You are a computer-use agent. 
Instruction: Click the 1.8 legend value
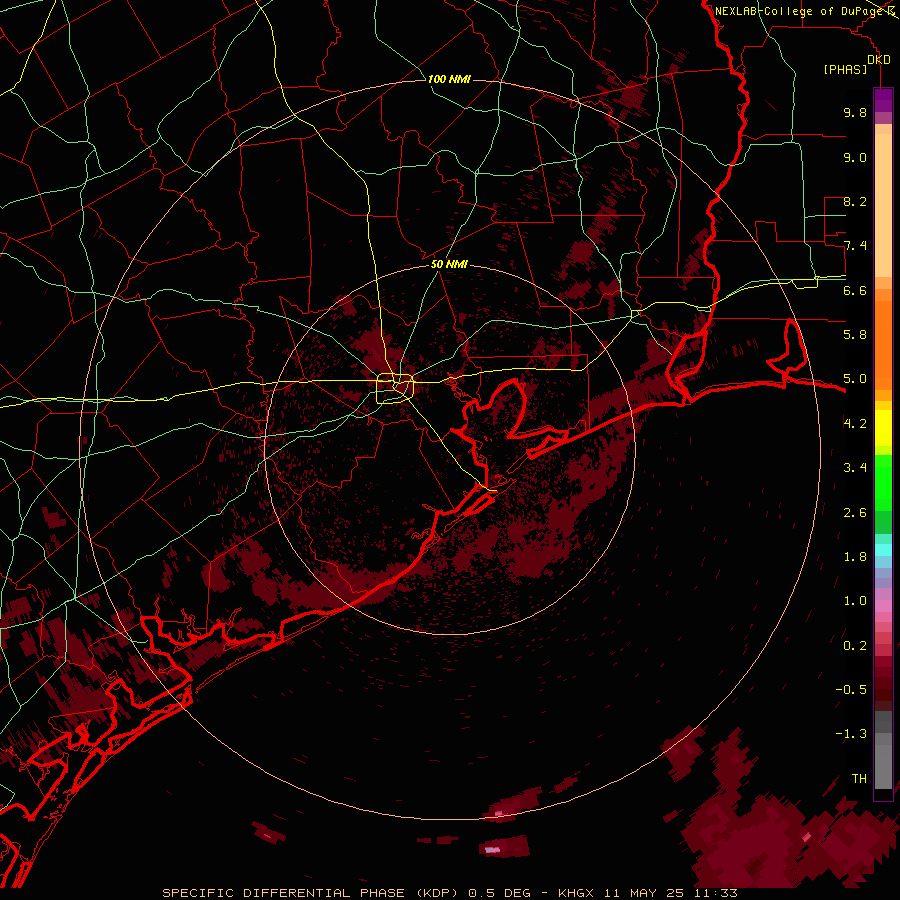pyautogui.click(x=855, y=557)
